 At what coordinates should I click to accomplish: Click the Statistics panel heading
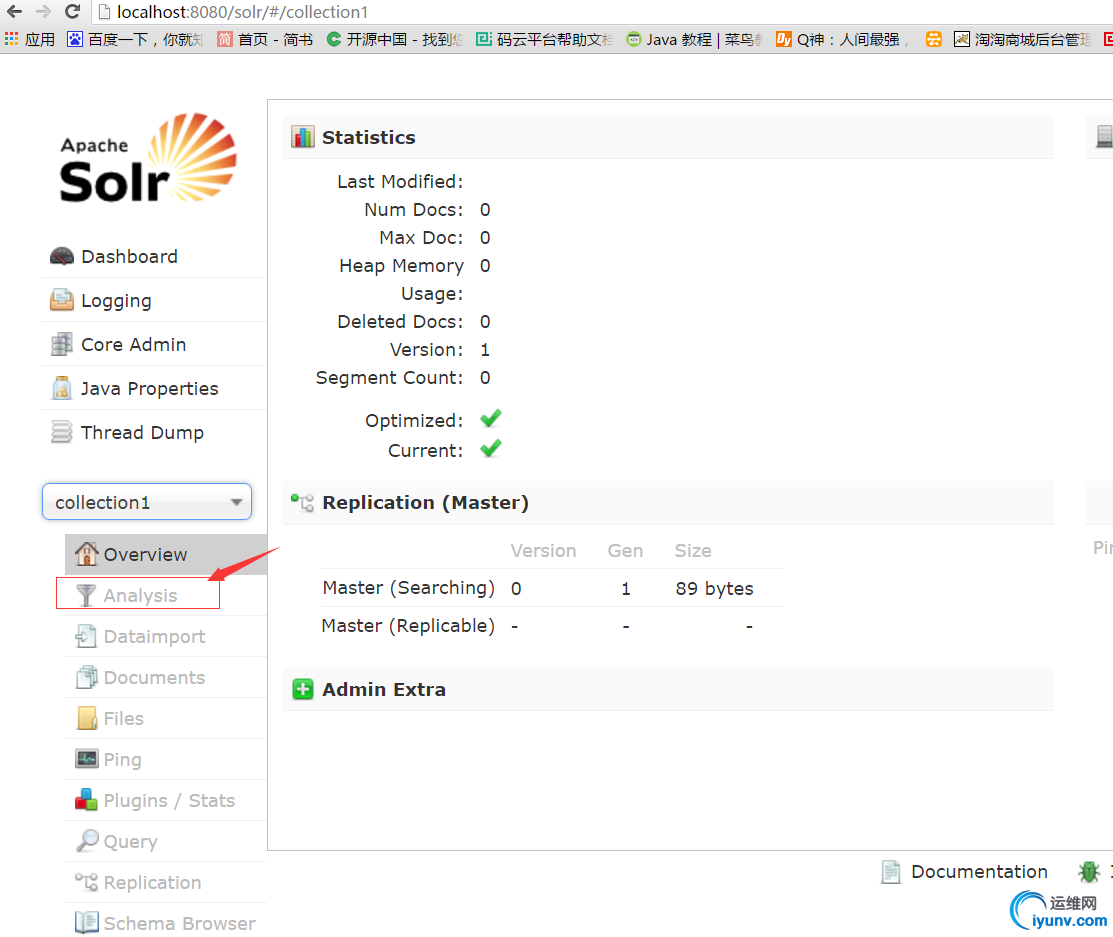point(368,137)
